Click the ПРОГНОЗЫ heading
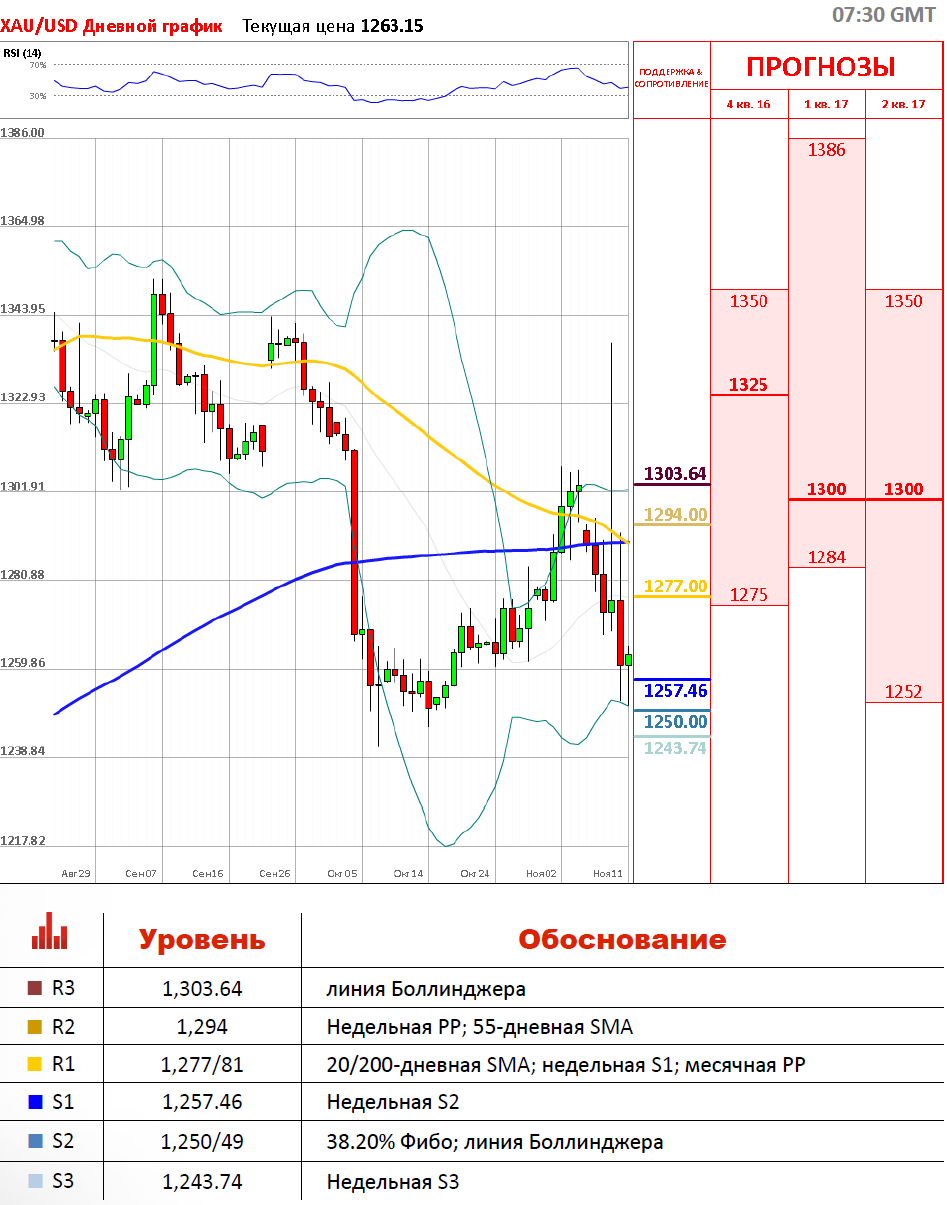Image resolution: width=947 pixels, height=1205 pixels. click(x=821, y=67)
